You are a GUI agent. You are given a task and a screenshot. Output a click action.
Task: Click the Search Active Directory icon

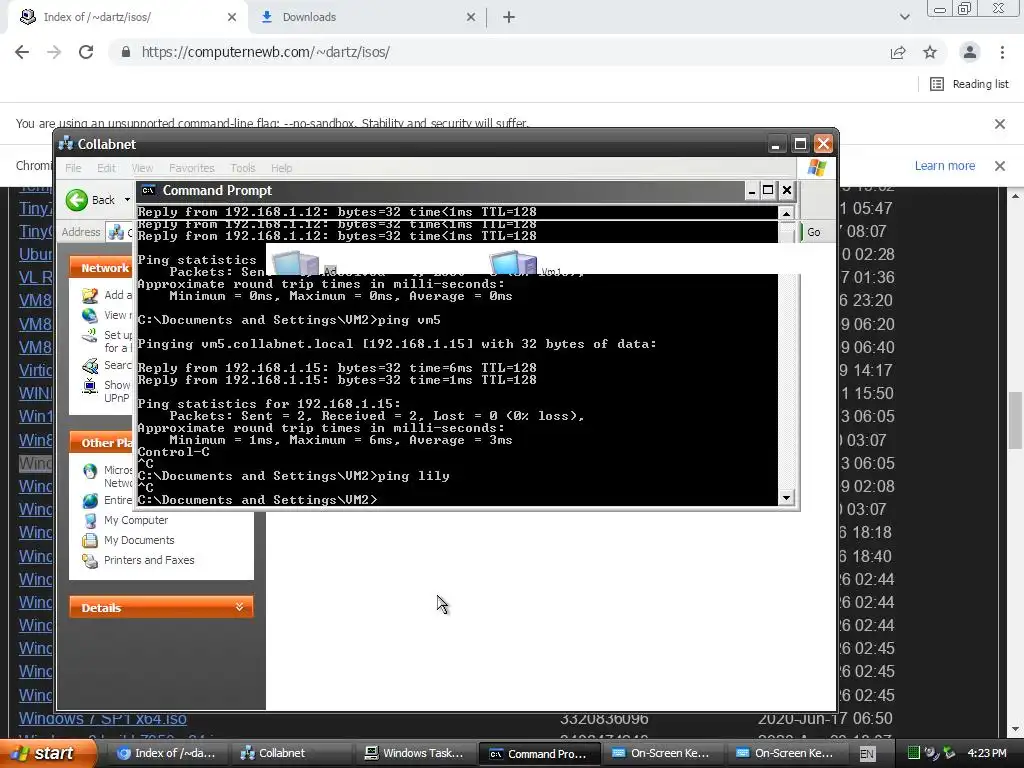90,366
